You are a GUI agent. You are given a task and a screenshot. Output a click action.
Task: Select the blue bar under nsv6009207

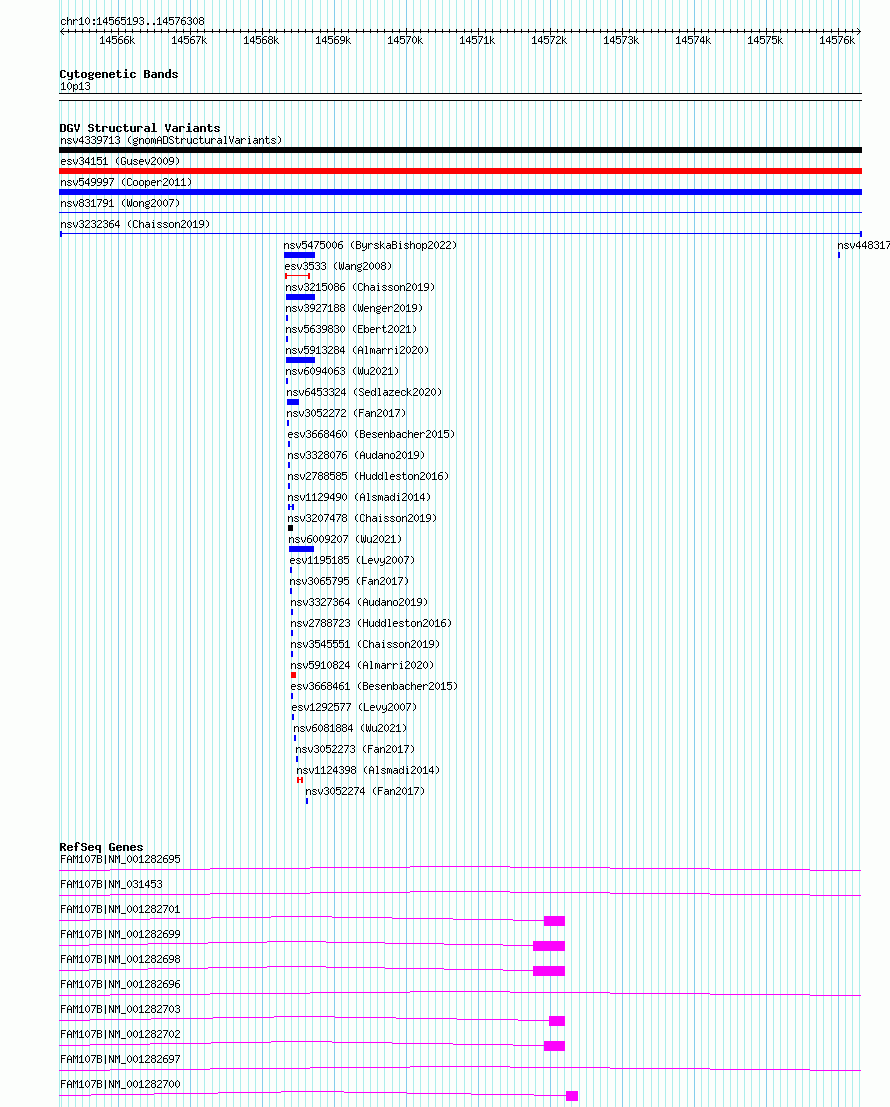tap(301, 549)
